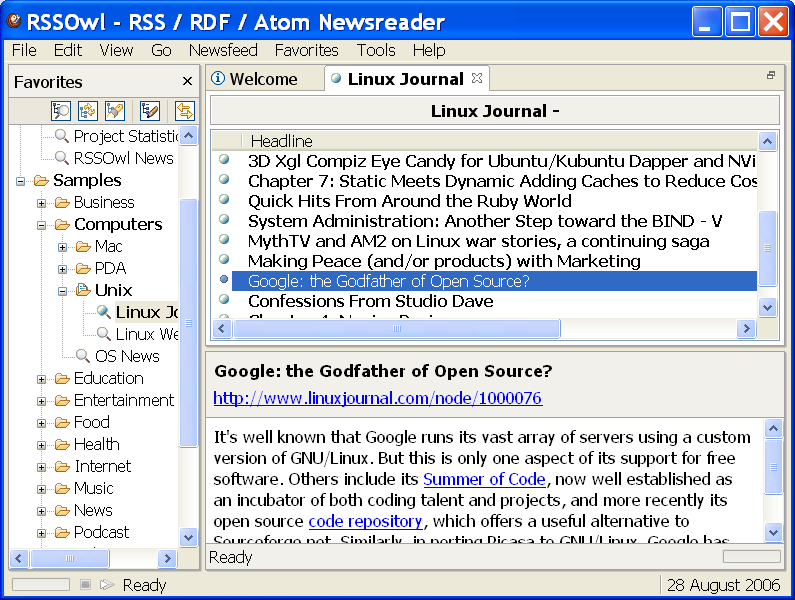Click the status bullet of Confessions From Studio Dave
The height and width of the screenshot is (600, 795).
(224, 299)
